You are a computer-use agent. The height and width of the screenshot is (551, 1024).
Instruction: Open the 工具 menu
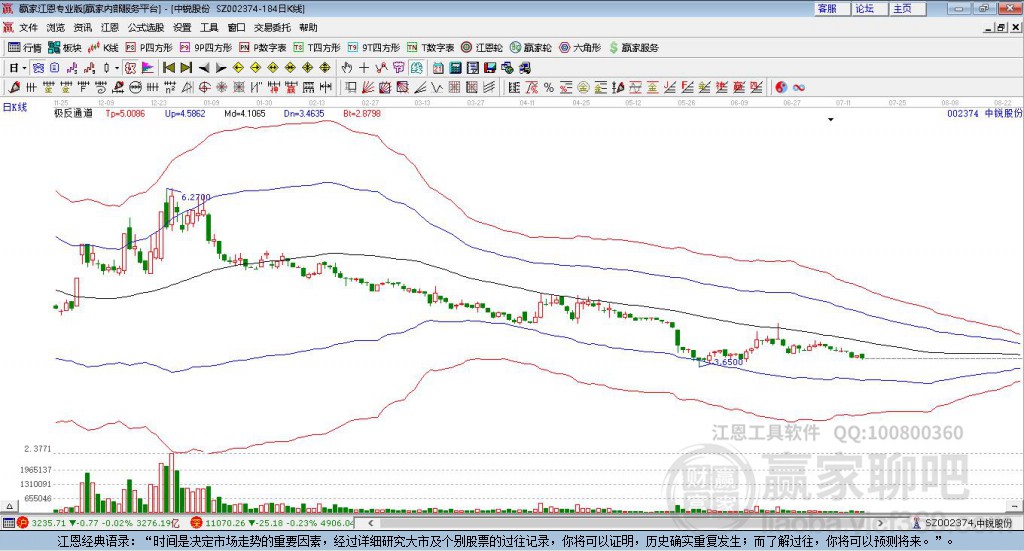(x=209, y=27)
